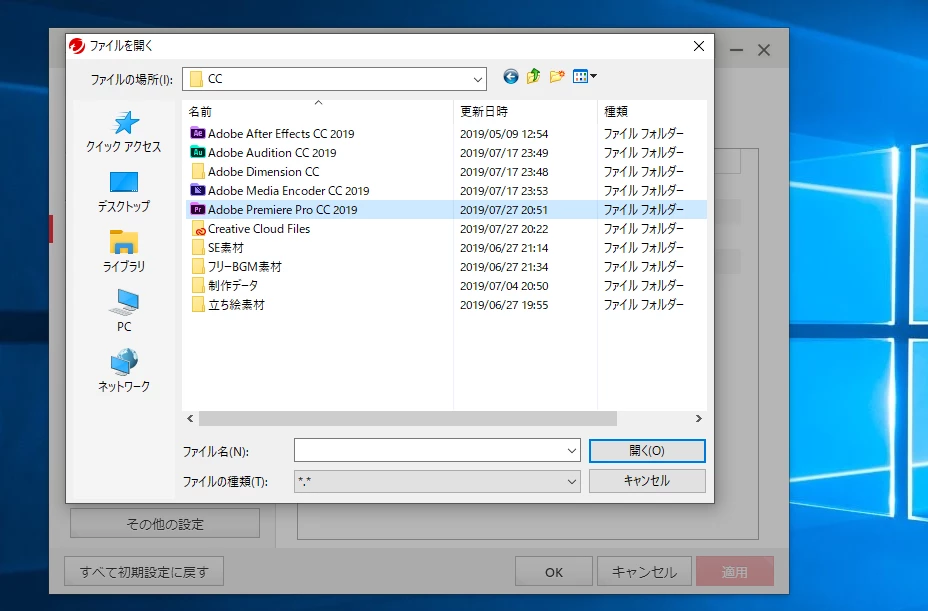
Task: Click the フリーBGM素材 folder icon
Action: pyautogui.click(x=198, y=266)
